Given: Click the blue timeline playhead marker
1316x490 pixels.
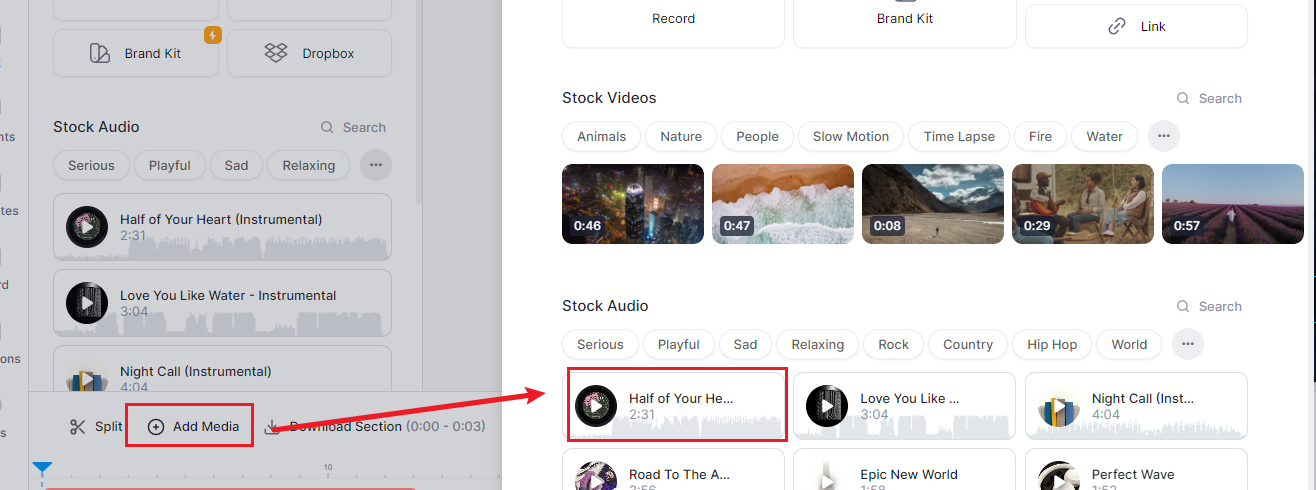Looking at the screenshot, I should (x=42, y=468).
